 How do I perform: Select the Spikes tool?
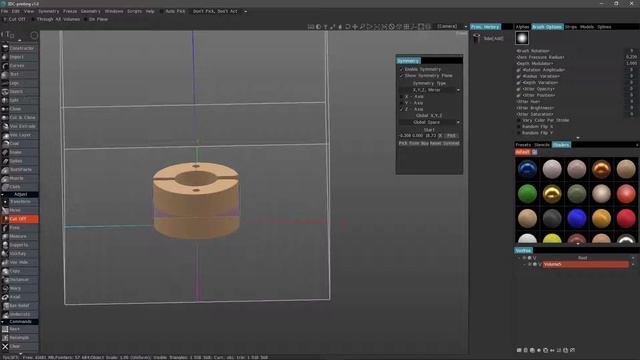(20, 161)
